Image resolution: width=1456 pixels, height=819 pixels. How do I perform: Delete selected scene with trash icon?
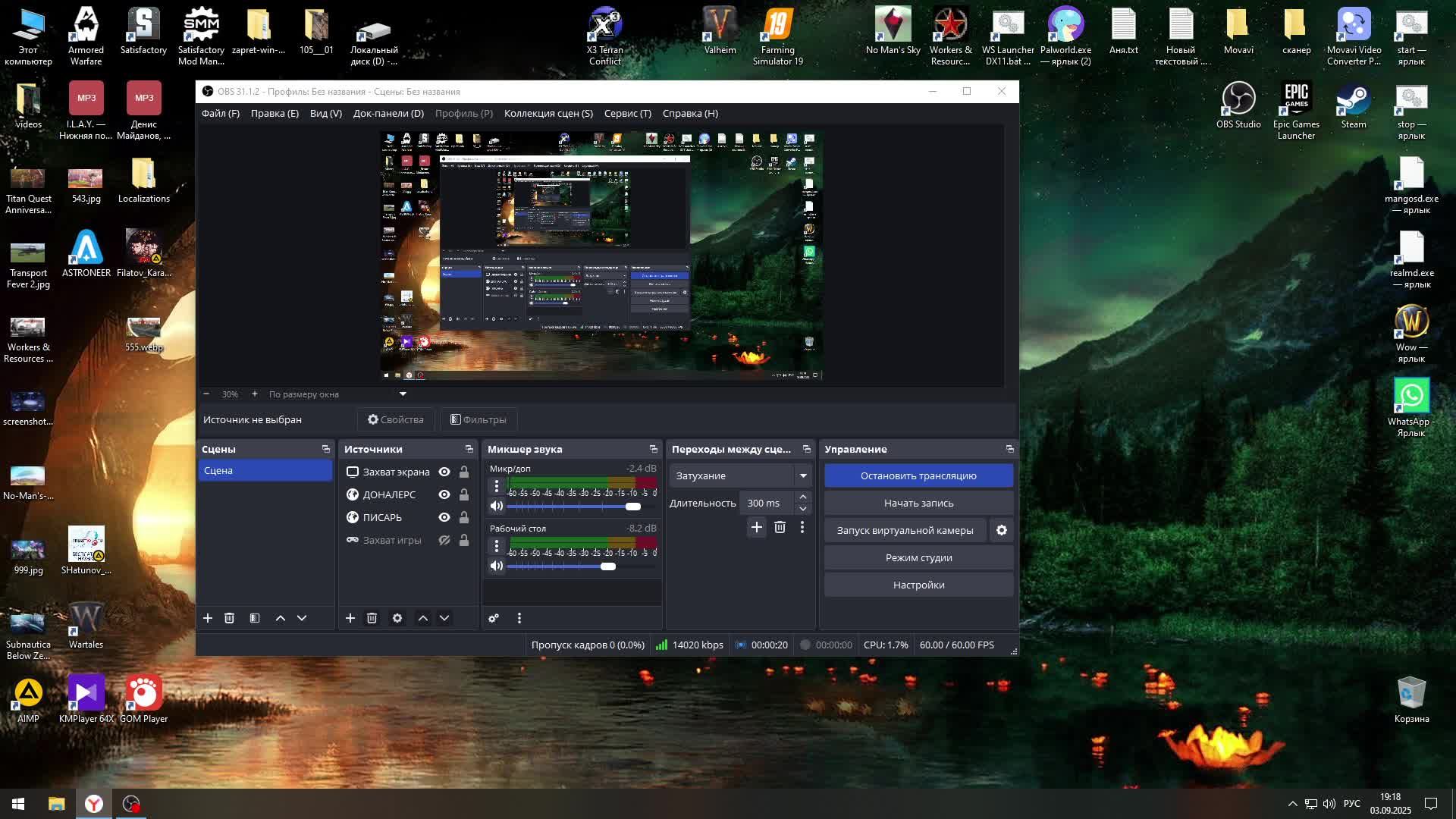tap(229, 618)
